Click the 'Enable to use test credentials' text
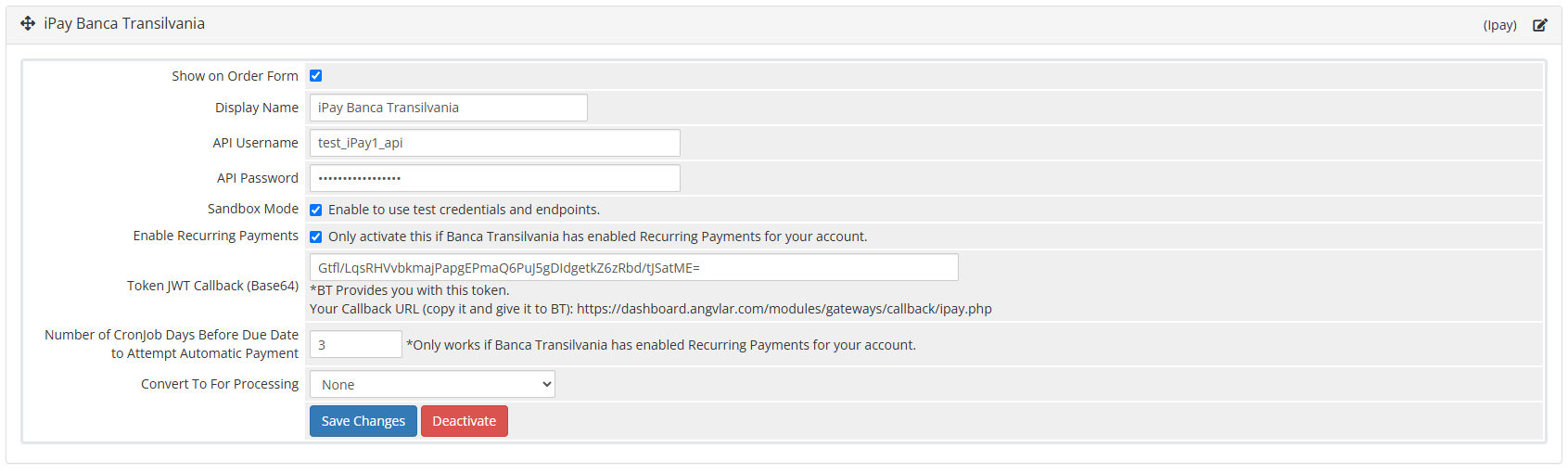The image size is (1568, 473). [464, 210]
